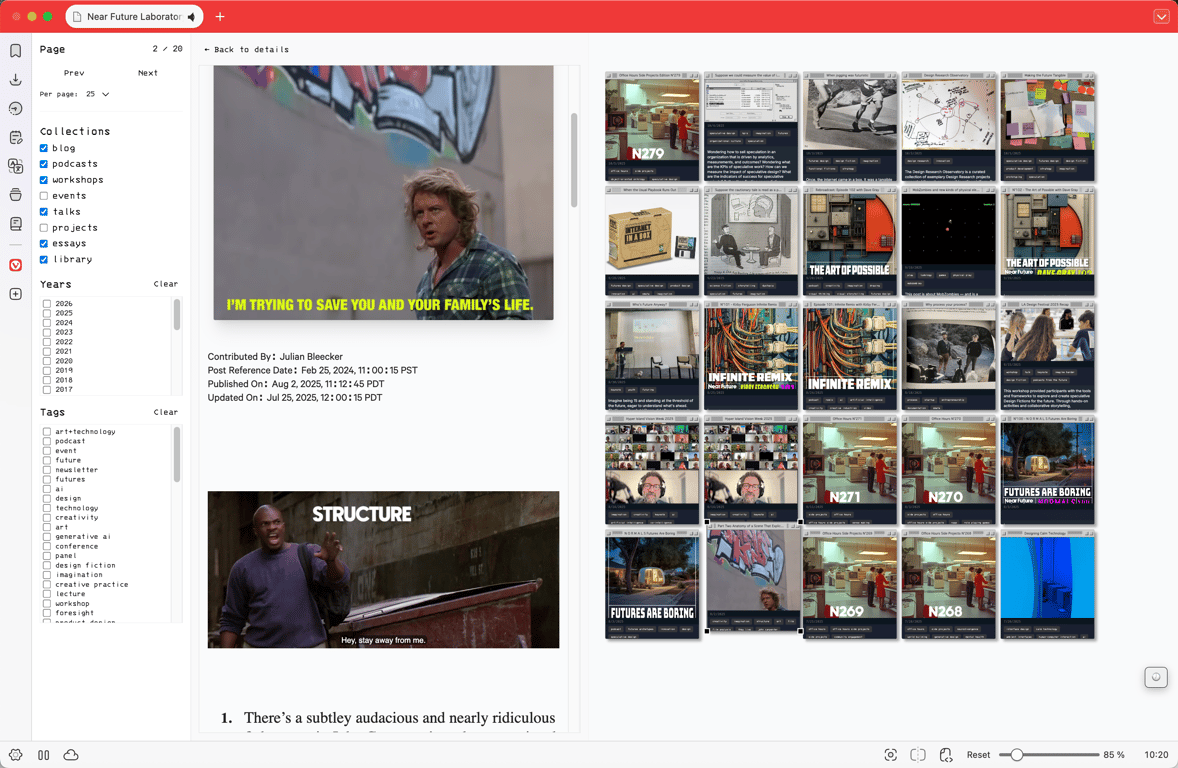Open browser settings gear icon
This screenshot has height=768, width=1178.
15,754
